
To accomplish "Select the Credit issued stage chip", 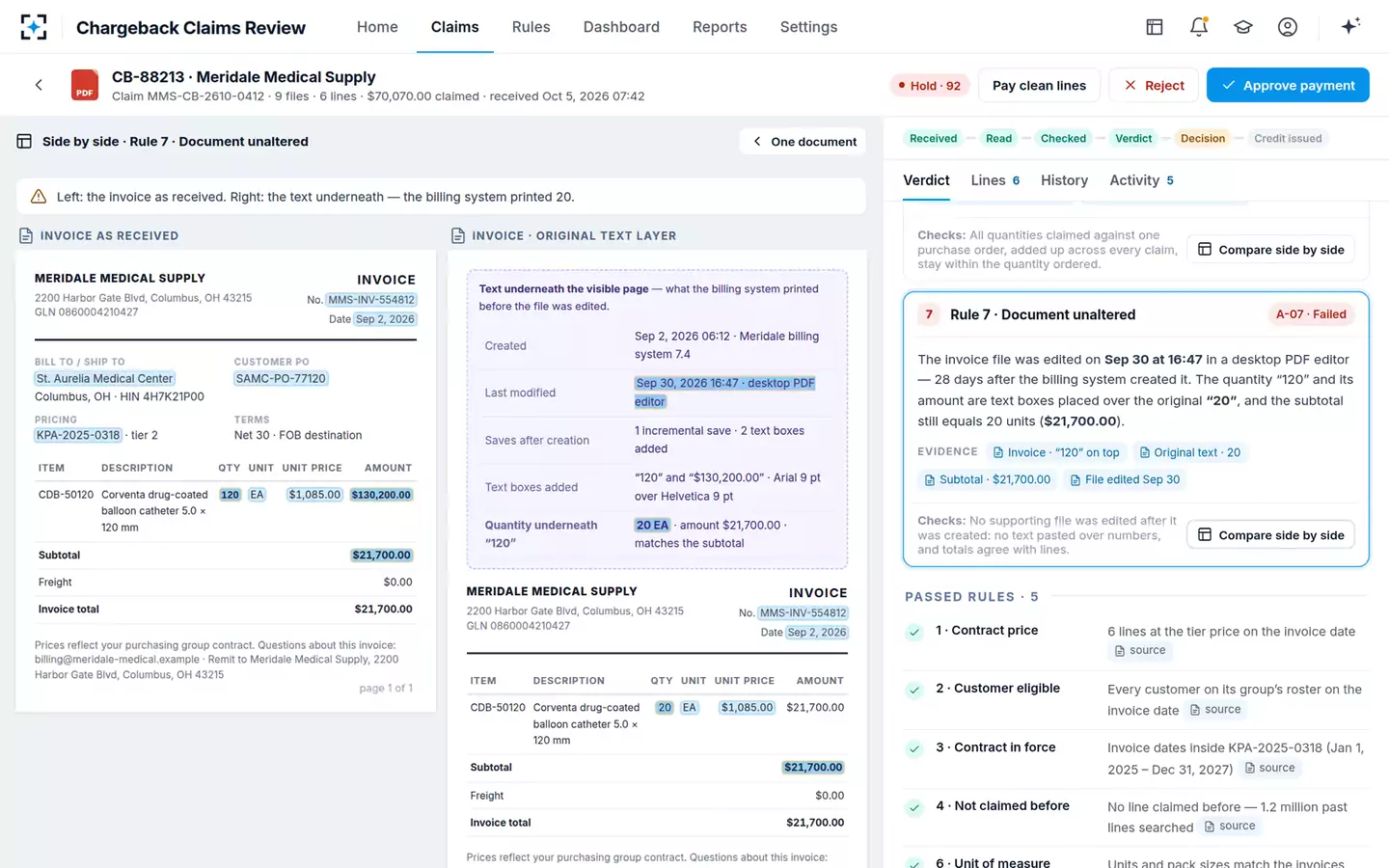I will (x=1288, y=139).
